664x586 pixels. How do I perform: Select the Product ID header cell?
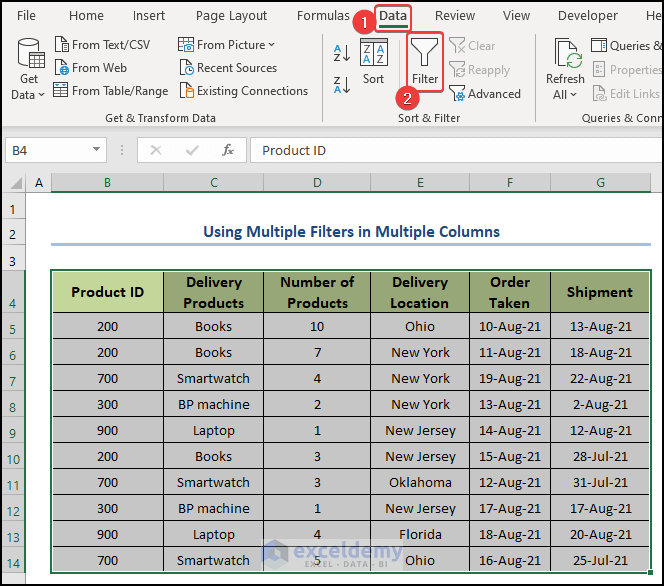pyautogui.click(x=107, y=292)
